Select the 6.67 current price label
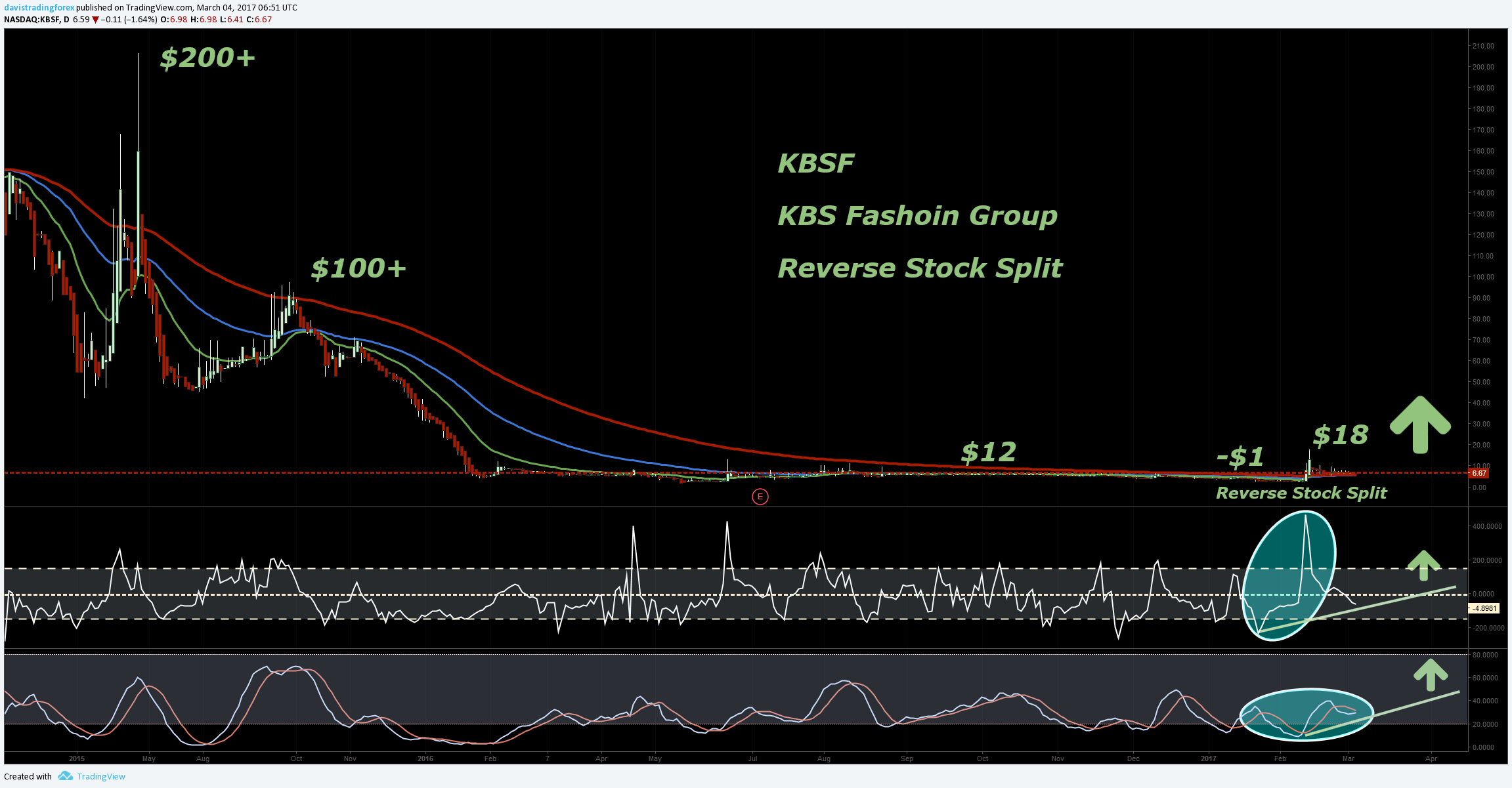This screenshot has width=1512, height=788. [x=1479, y=473]
